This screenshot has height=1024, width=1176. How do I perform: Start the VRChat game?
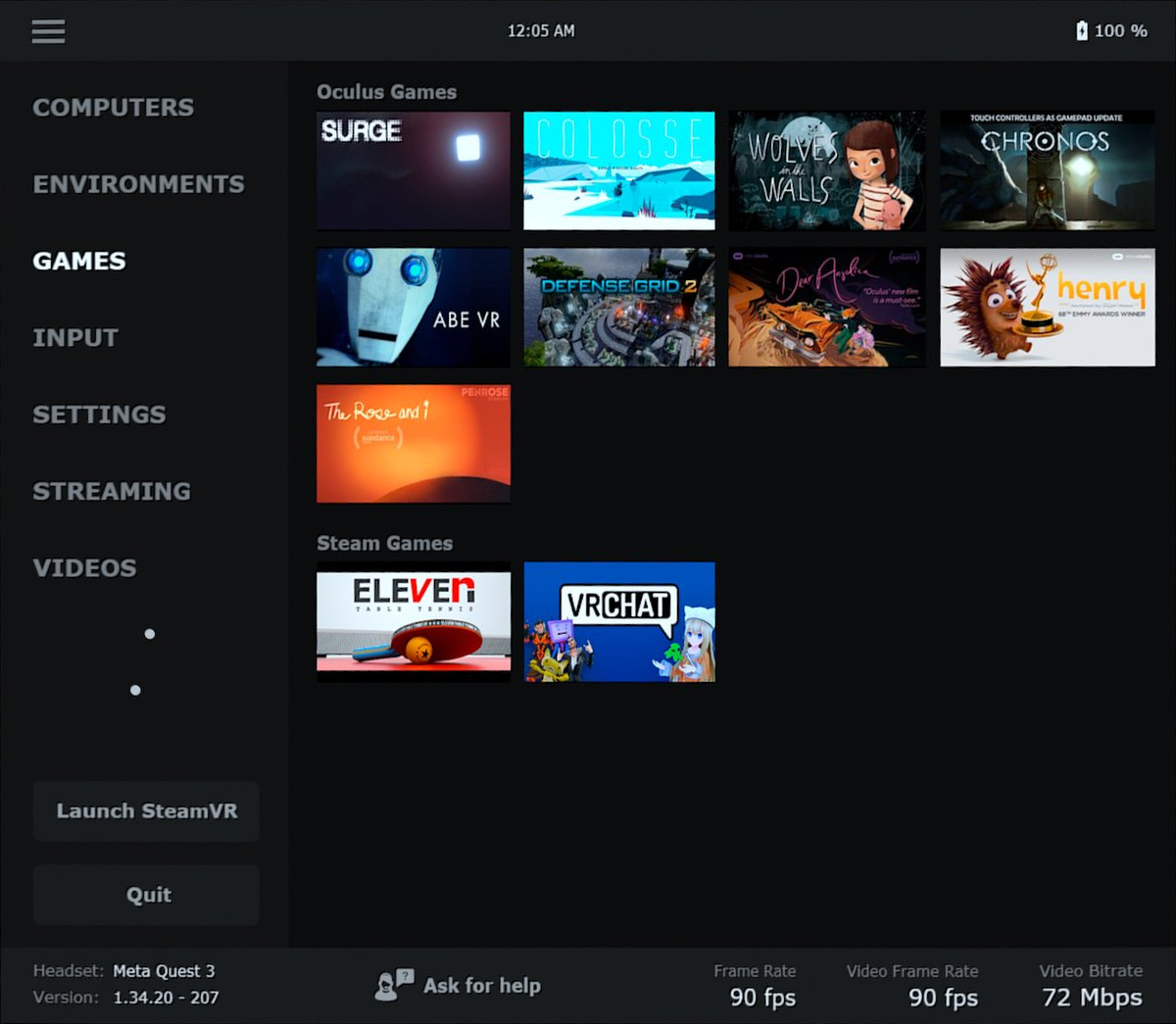pyautogui.click(x=619, y=621)
